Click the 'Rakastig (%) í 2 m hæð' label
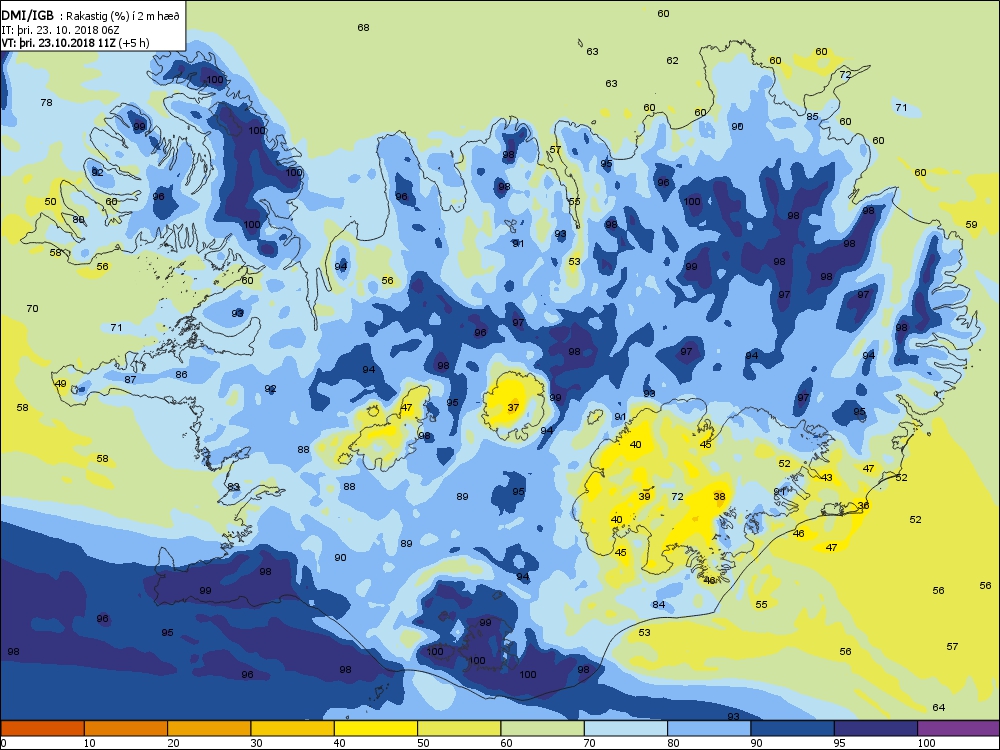 (x=123, y=17)
